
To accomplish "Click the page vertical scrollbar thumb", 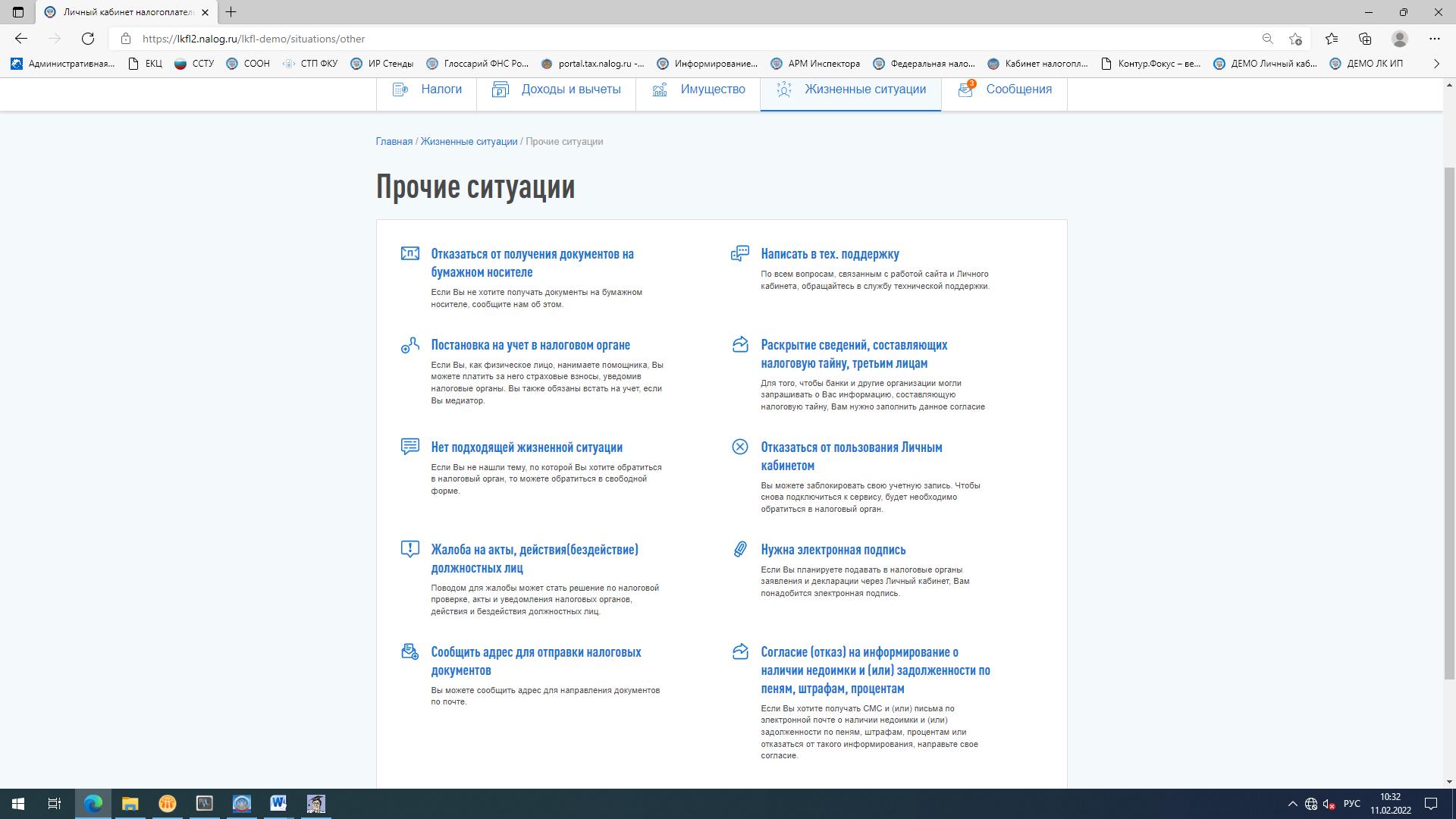I will [1449, 423].
